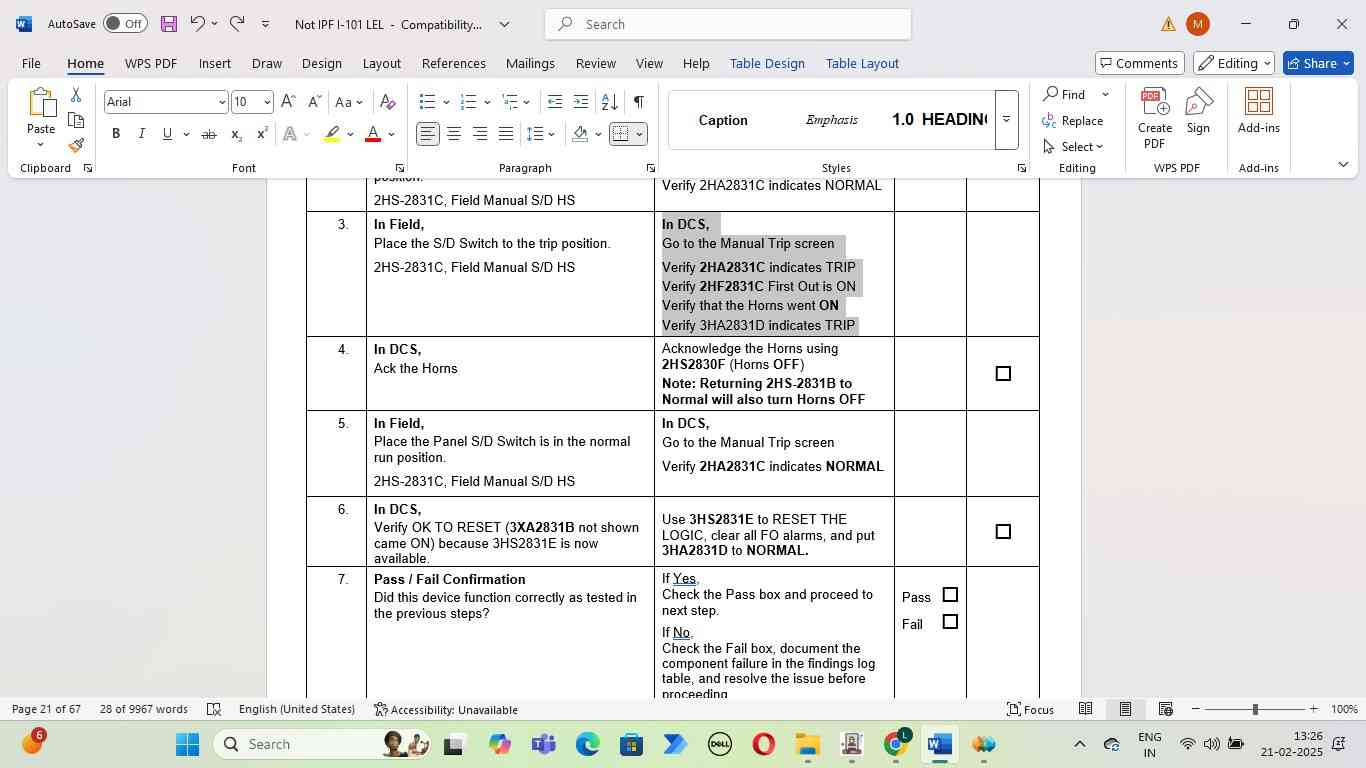Apply Bold formatting

tap(116, 134)
